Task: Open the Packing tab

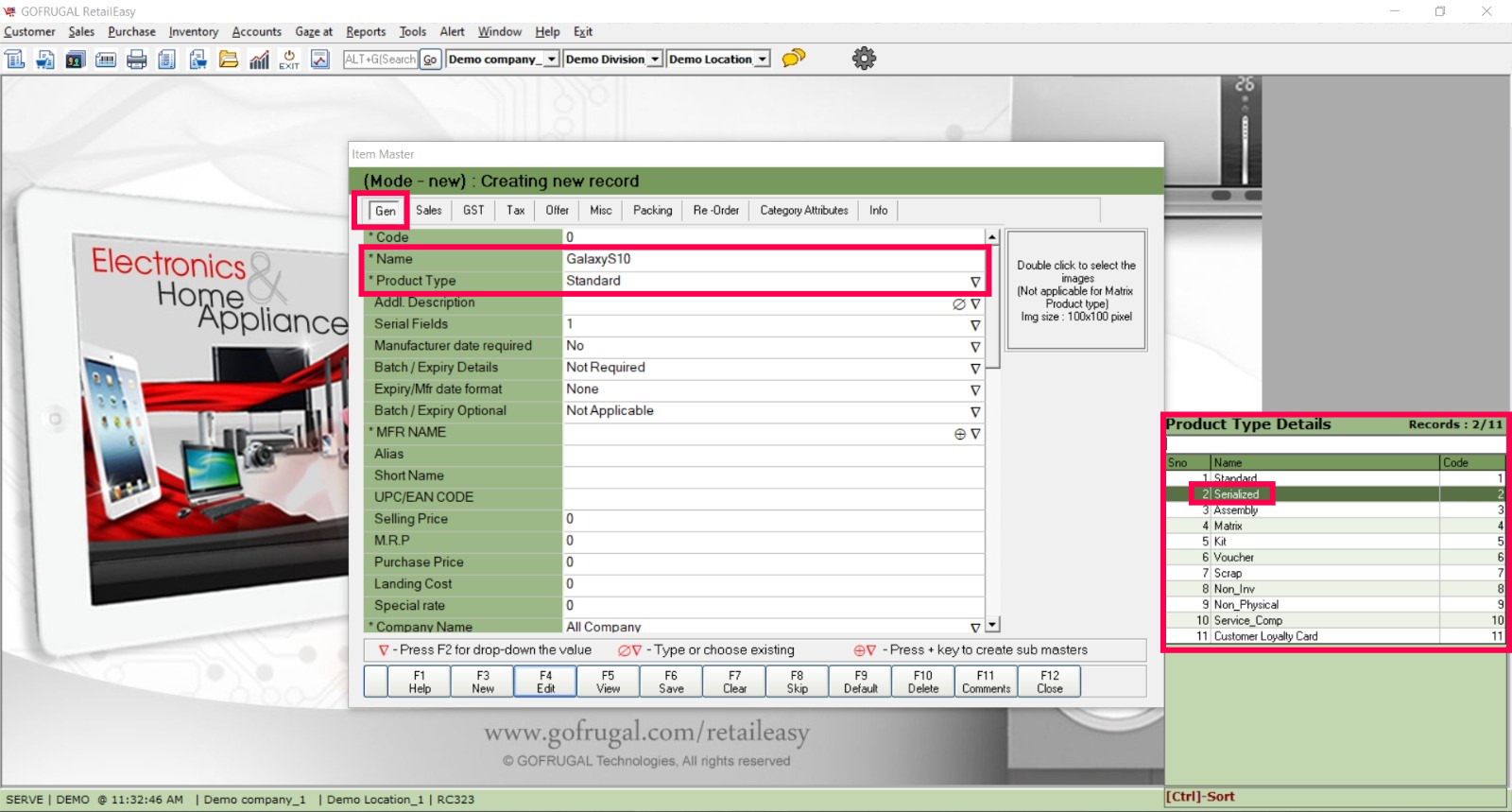Action: coord(653,210)
